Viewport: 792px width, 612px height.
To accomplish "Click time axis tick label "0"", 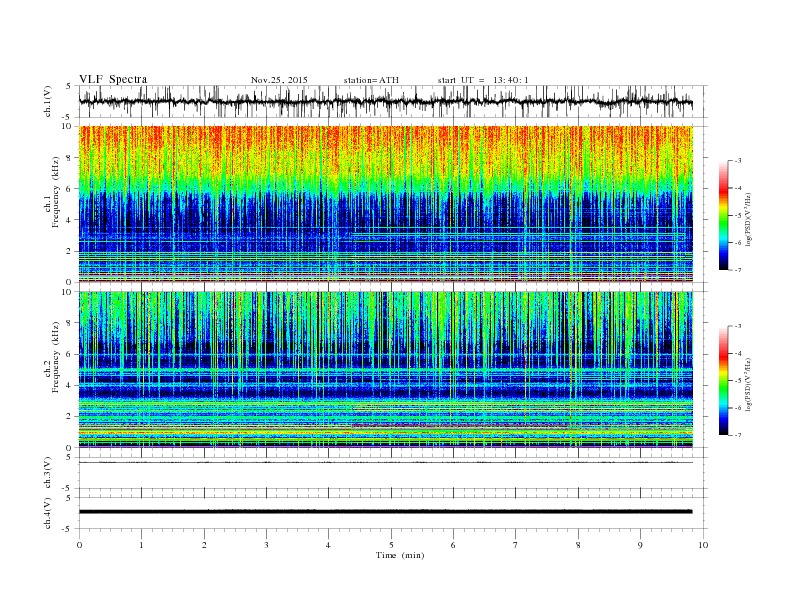I will (x=79, y=545).
